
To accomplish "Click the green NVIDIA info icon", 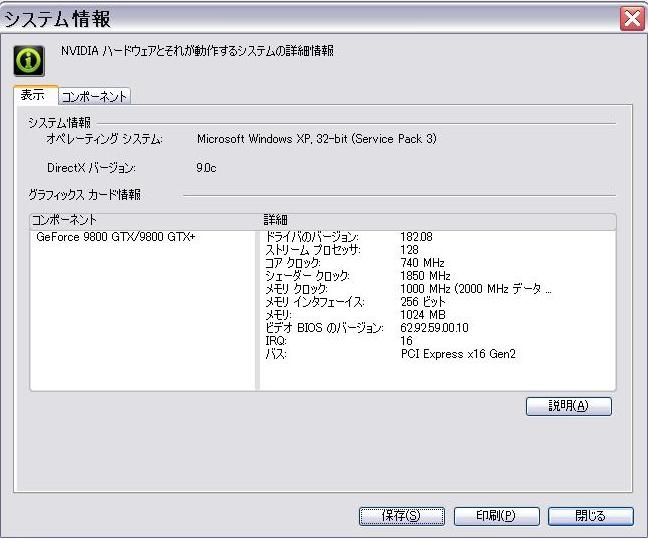I will tap(29, 61).
